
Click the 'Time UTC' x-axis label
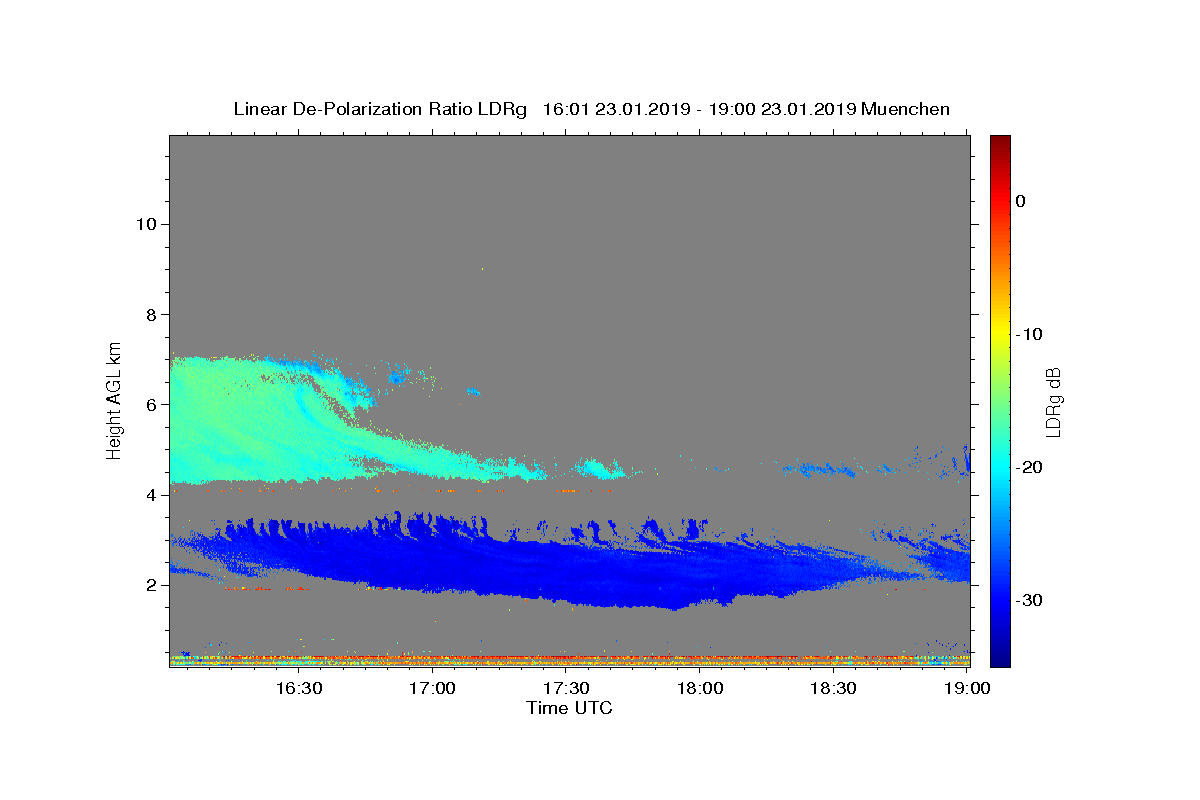point(569,708)
